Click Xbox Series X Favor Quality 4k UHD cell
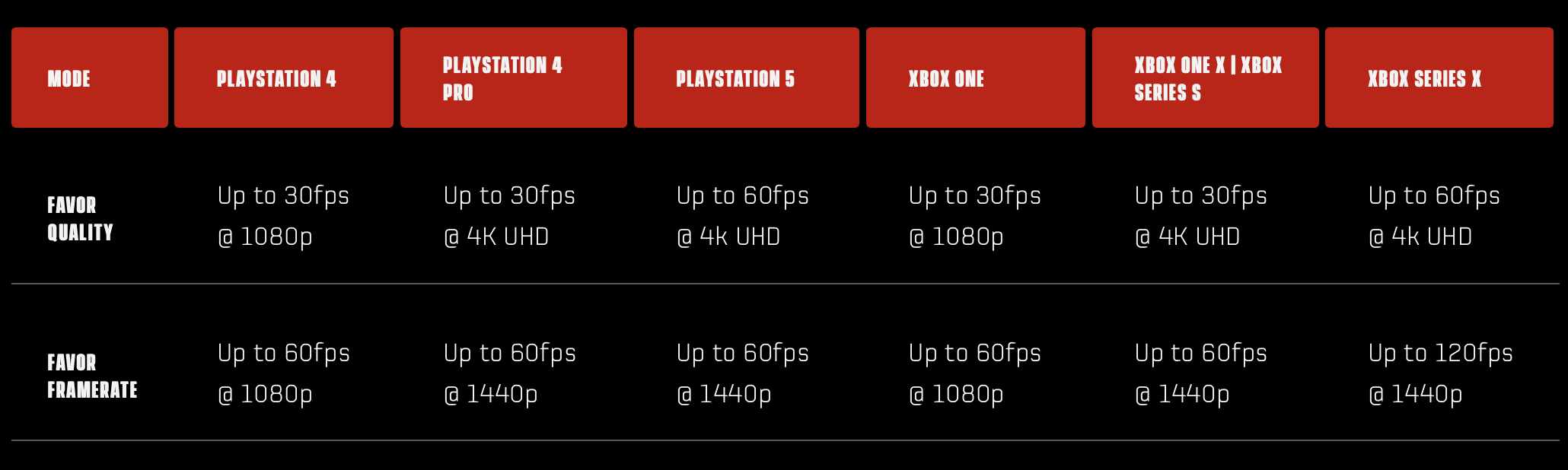The image size is (1568, 470). tap(1434, 216)
